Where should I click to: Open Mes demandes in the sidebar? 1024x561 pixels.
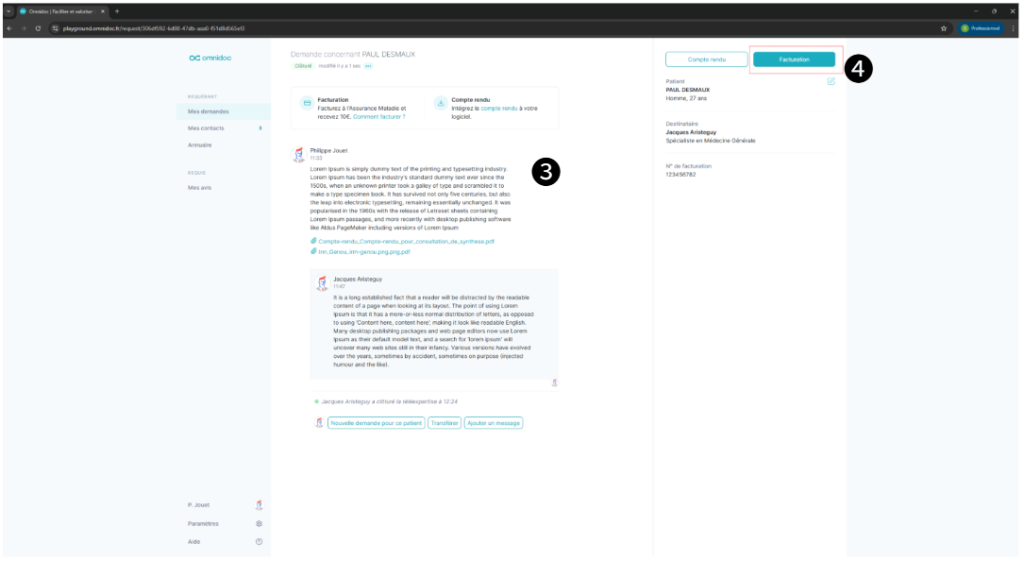coord(208,111)
